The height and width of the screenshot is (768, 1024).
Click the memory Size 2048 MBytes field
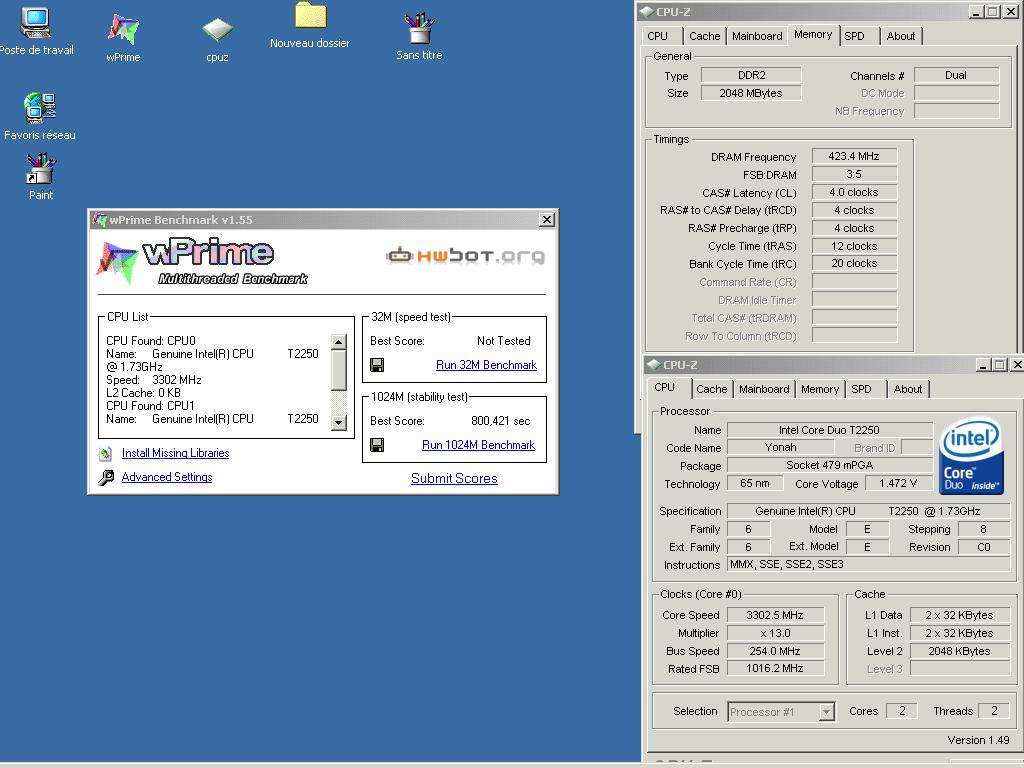coord(752,93)
